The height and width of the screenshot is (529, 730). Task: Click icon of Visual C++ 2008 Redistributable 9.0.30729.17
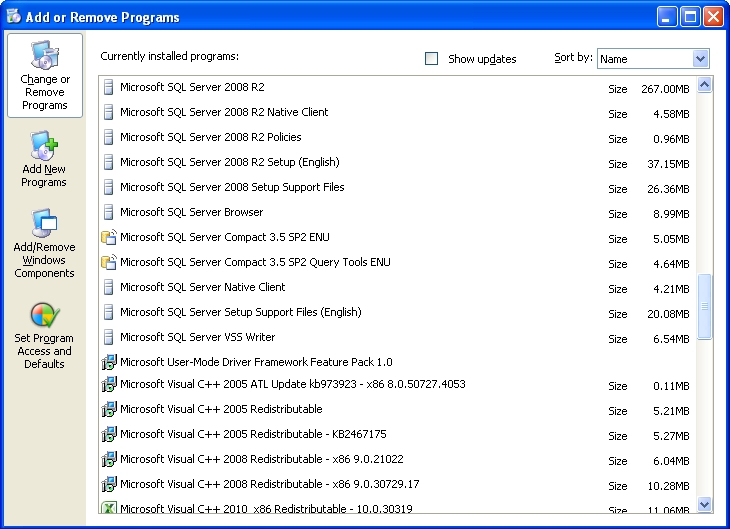[109, 484]
